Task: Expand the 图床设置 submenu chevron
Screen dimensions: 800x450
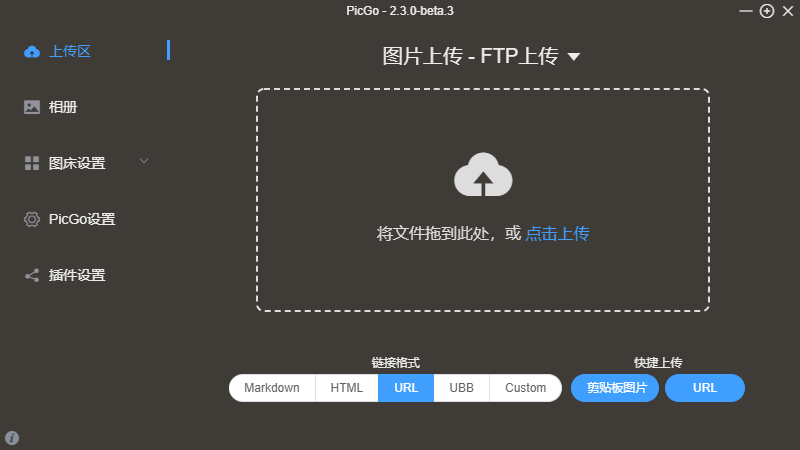Action: tap(144, 161)
